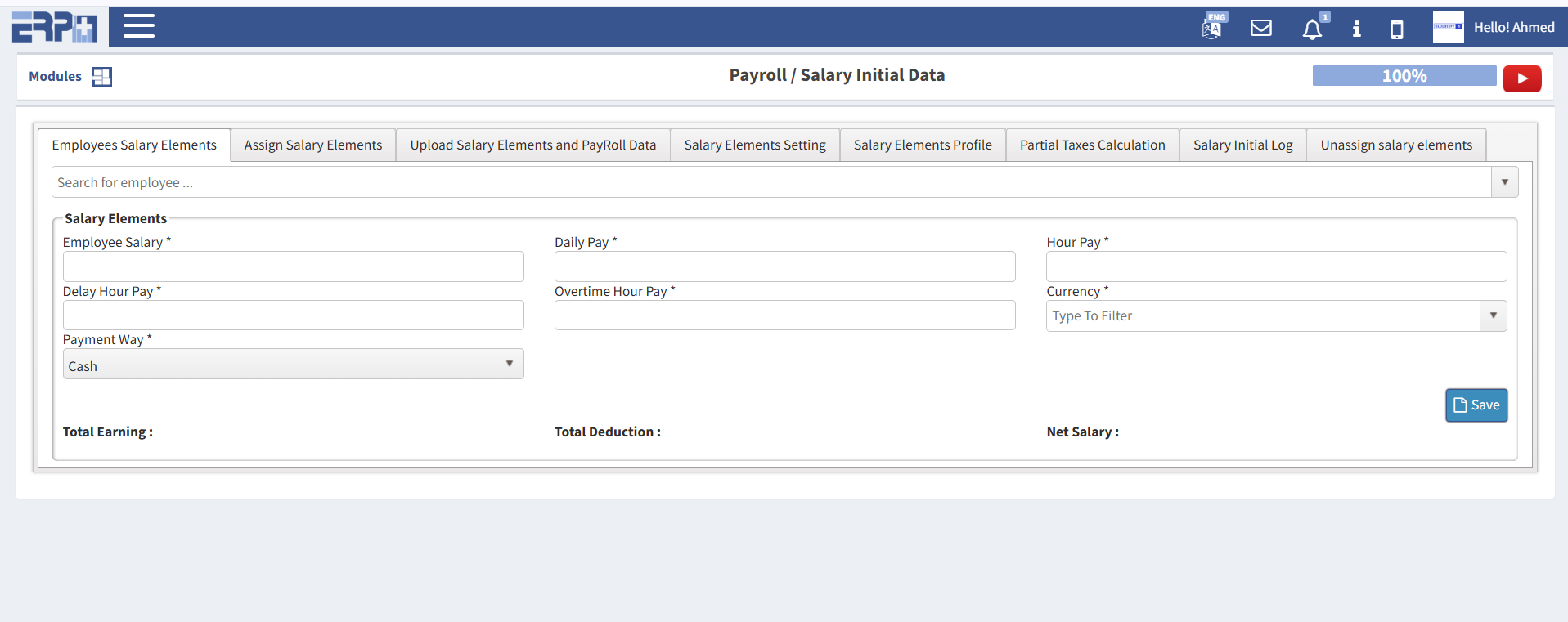The height and width of the screenshot is (622, 1568).
Task: Expand the Currency dropdown arrow
Action: pyautogui.click(x=1493, y=315)
